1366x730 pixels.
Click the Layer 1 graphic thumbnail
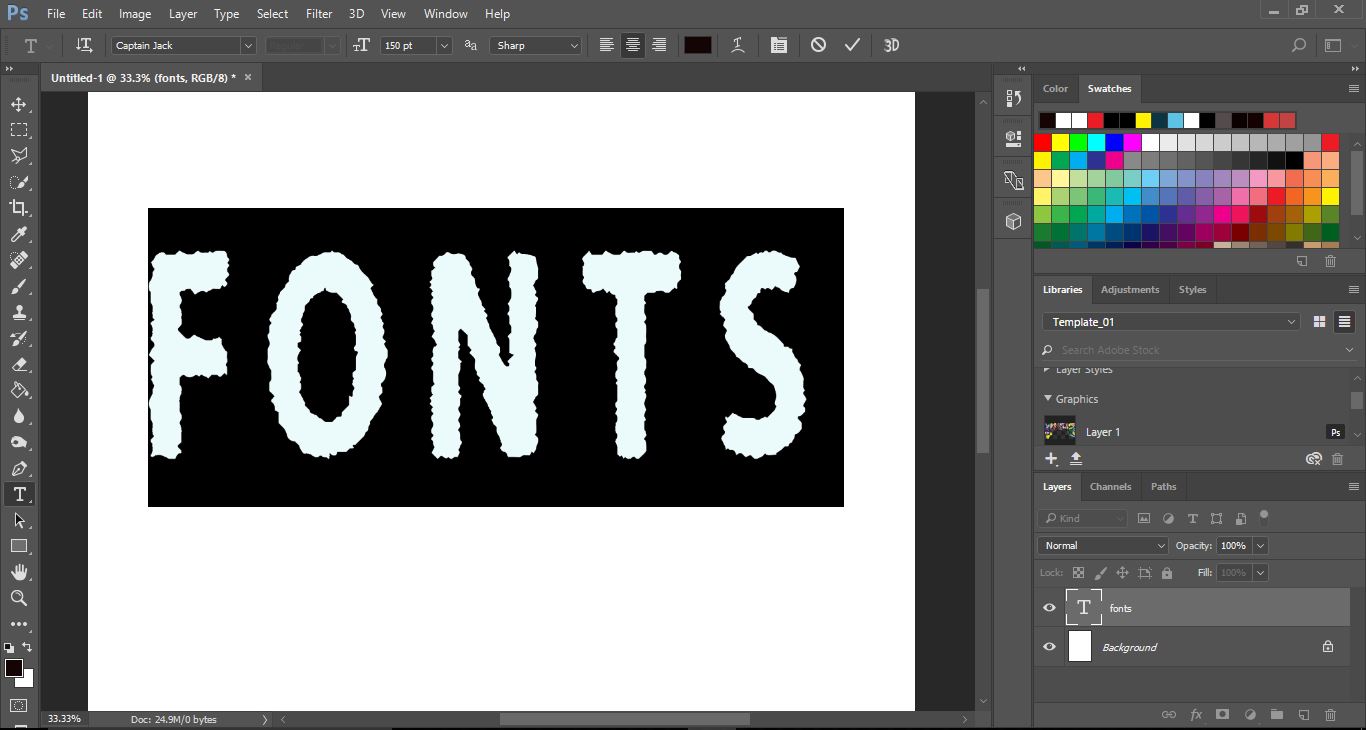[x=1060, y=432]
